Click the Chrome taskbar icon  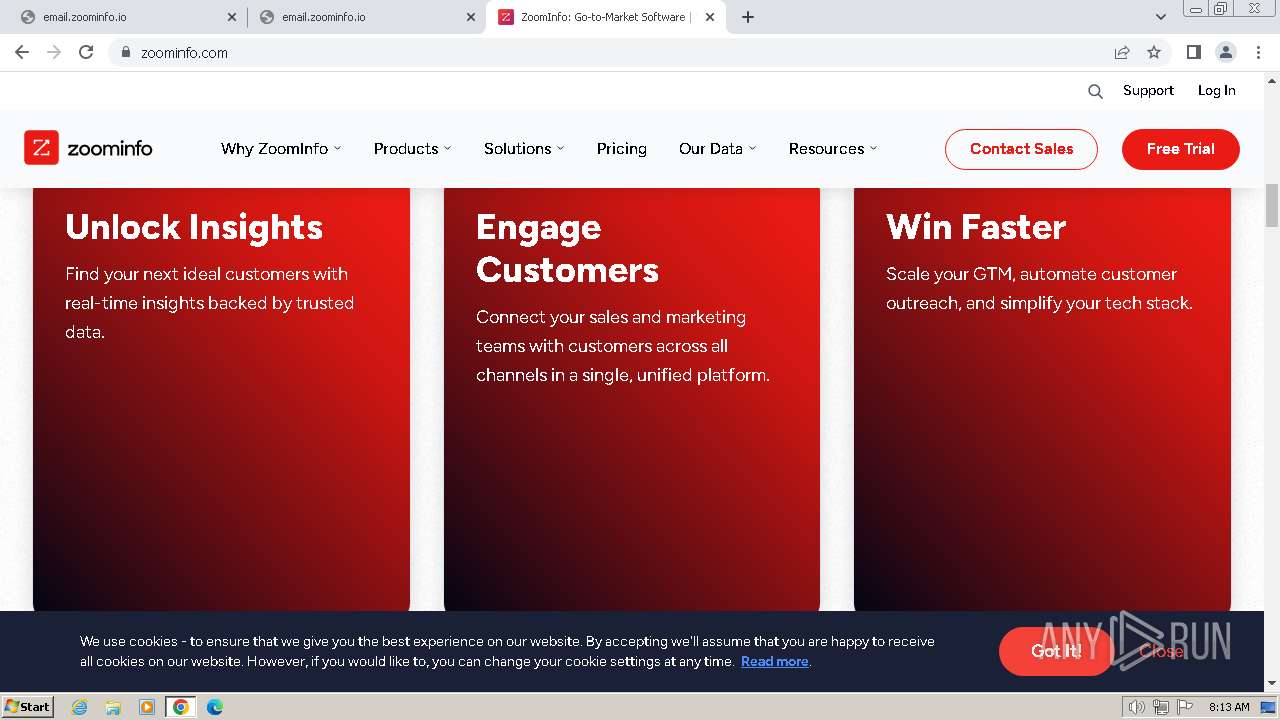coord(181,707)
